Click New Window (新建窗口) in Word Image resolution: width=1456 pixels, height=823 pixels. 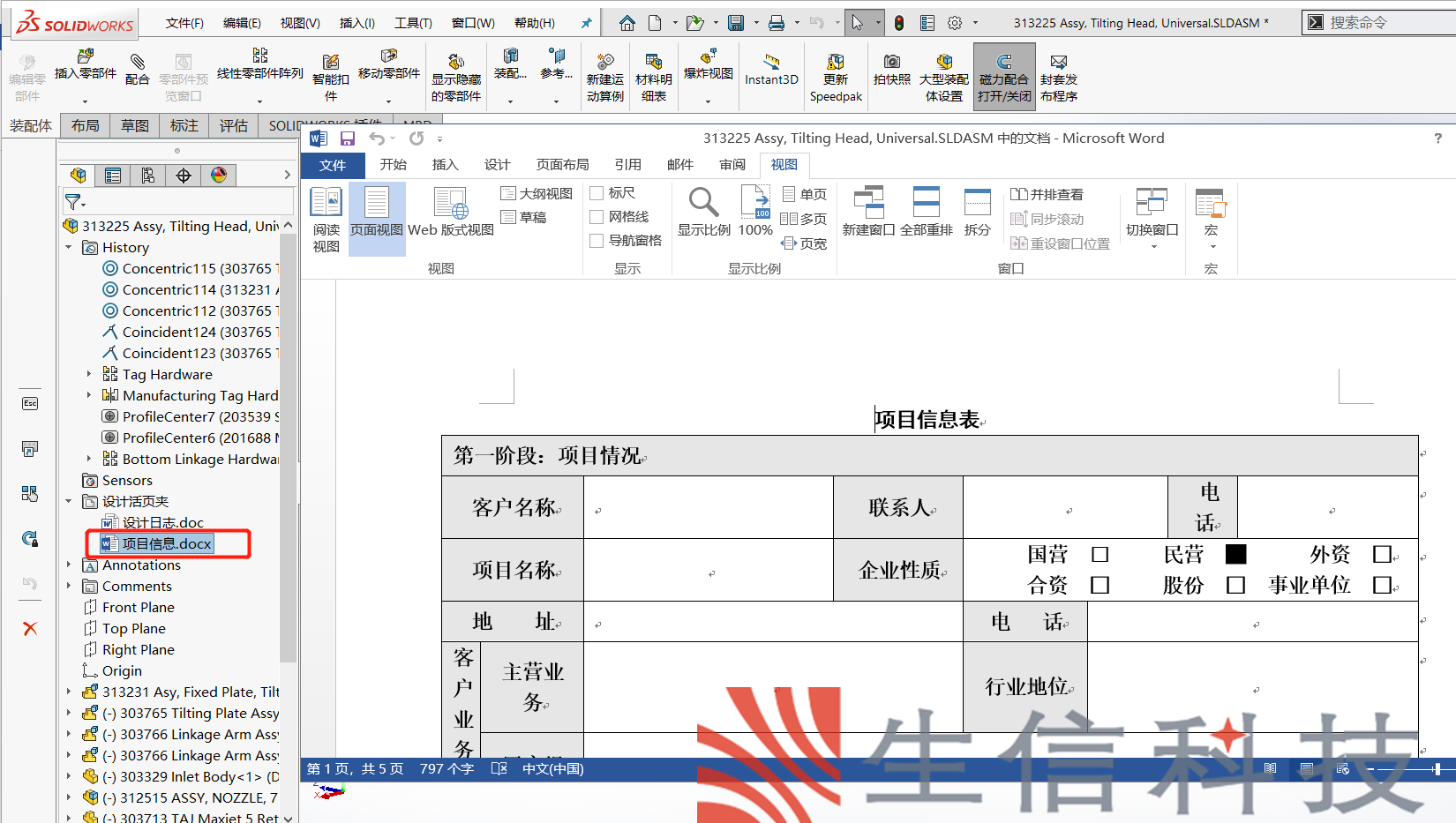click(869, 213)
